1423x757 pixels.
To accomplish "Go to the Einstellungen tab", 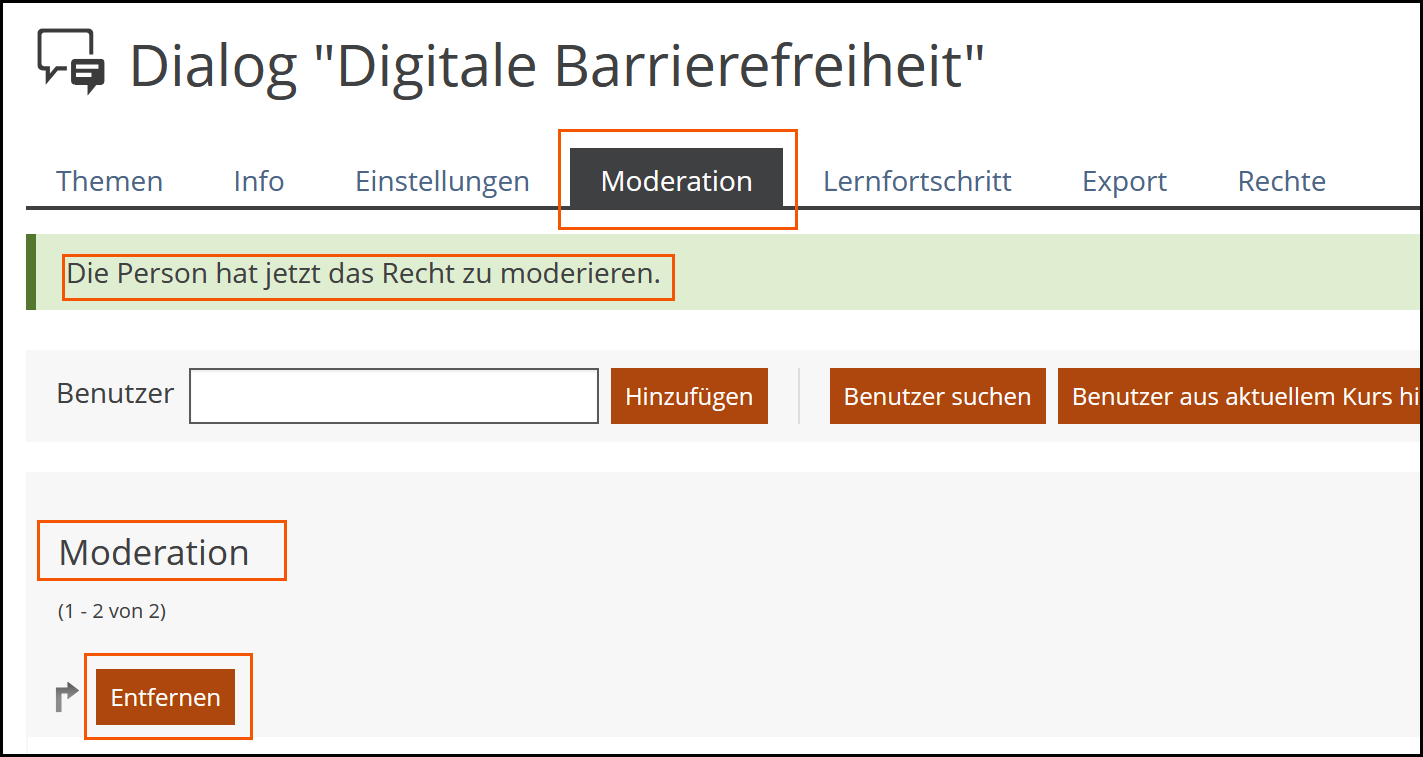I will click(x=442, y=181).
